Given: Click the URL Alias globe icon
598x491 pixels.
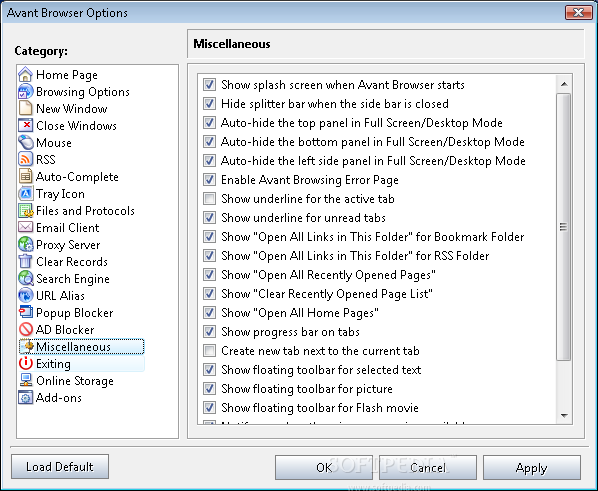Looking at the screenshot, I should coord(26,295).
